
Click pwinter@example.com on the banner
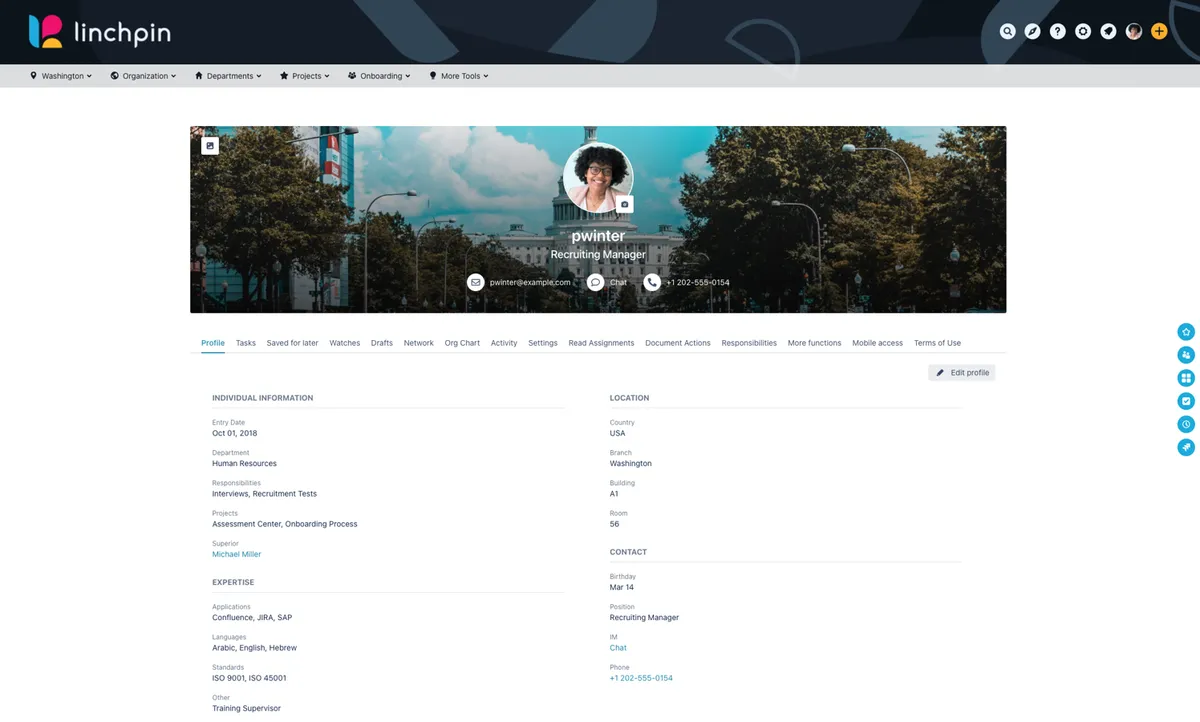tap(530, 282)
